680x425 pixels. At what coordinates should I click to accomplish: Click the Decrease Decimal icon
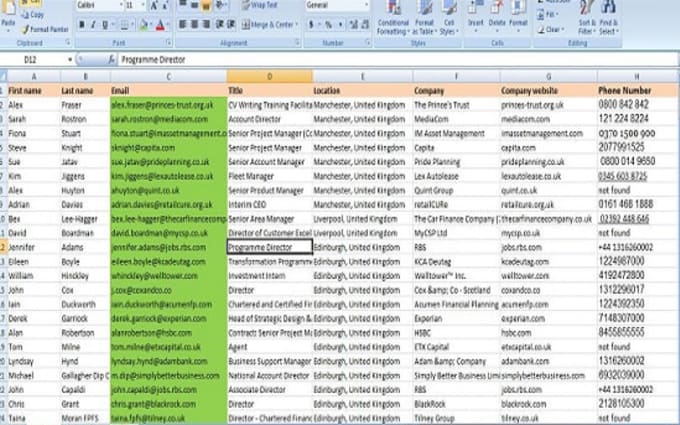click(x=365, y=25)
